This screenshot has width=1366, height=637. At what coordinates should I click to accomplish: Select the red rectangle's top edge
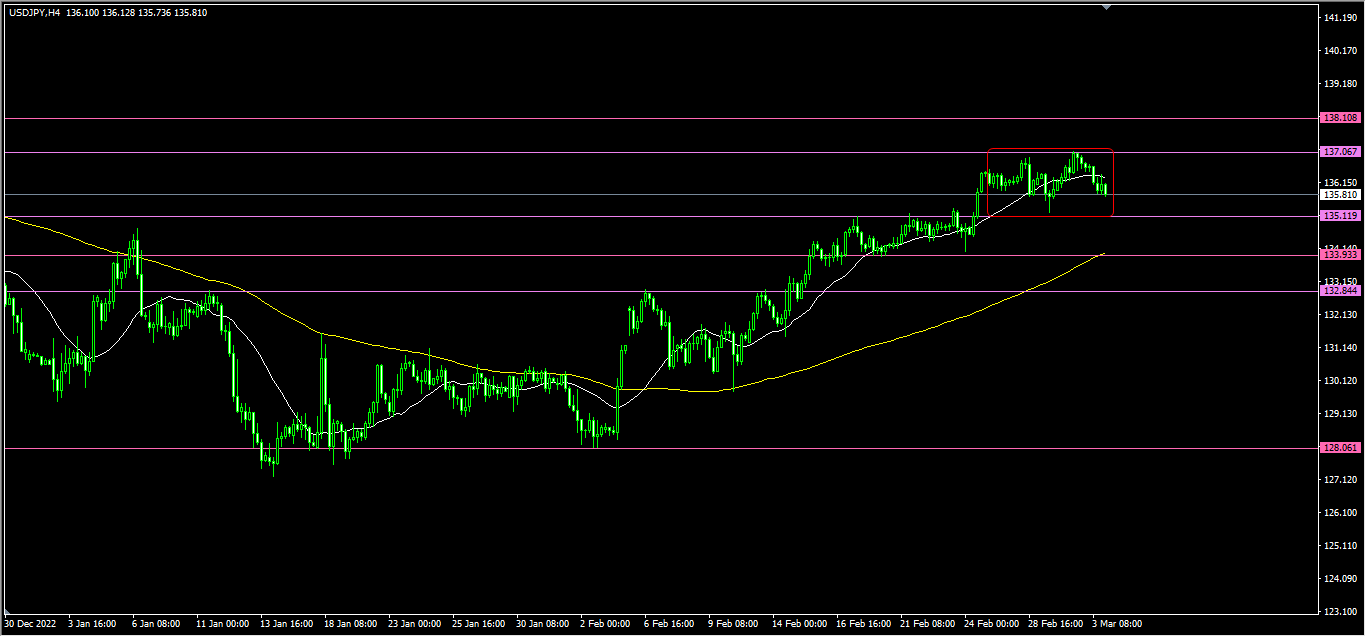point(1049,149)
